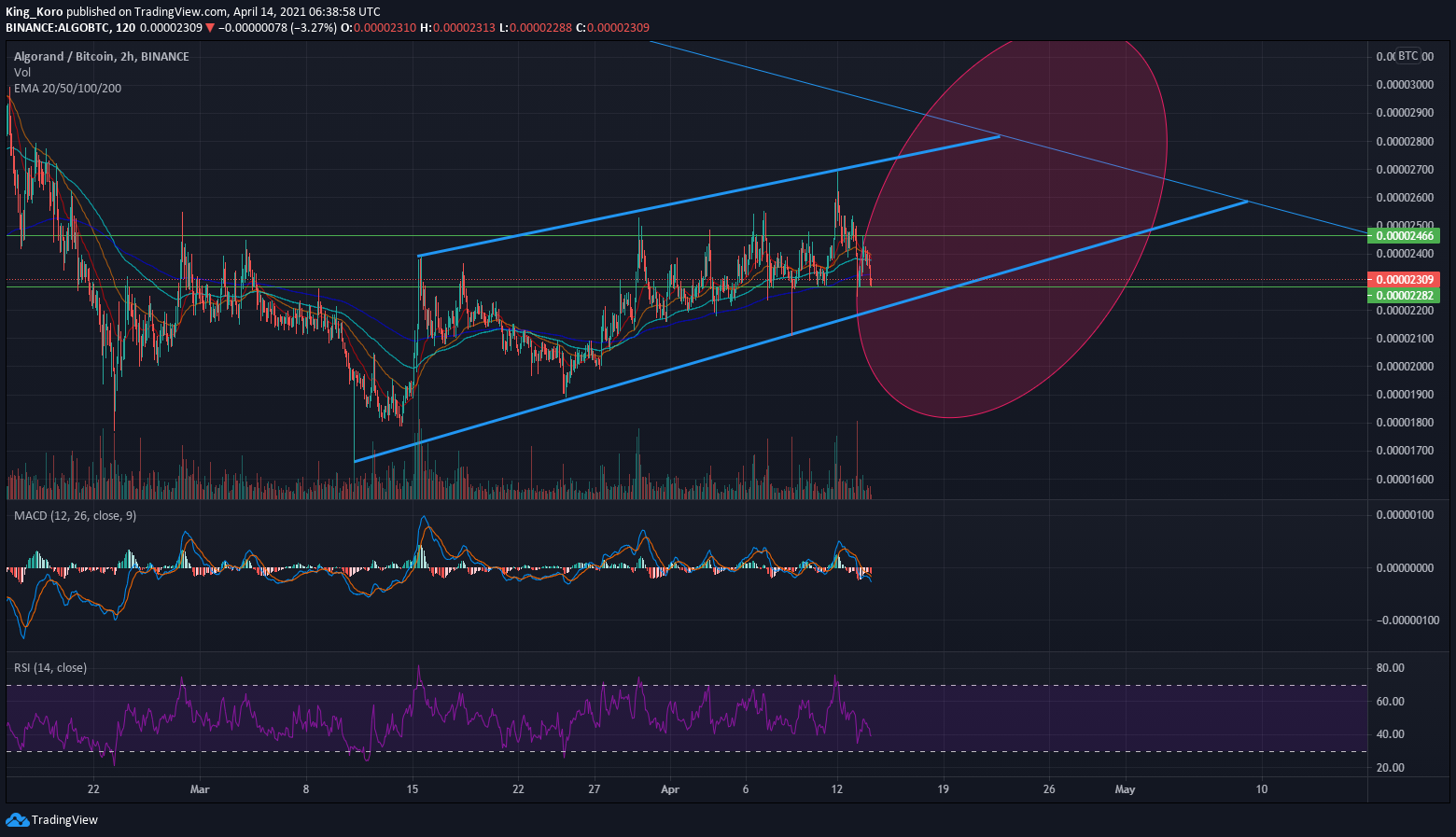Click the green 0.00002282 price label
Screen dimensions: 1456x837
point(1404,295)
